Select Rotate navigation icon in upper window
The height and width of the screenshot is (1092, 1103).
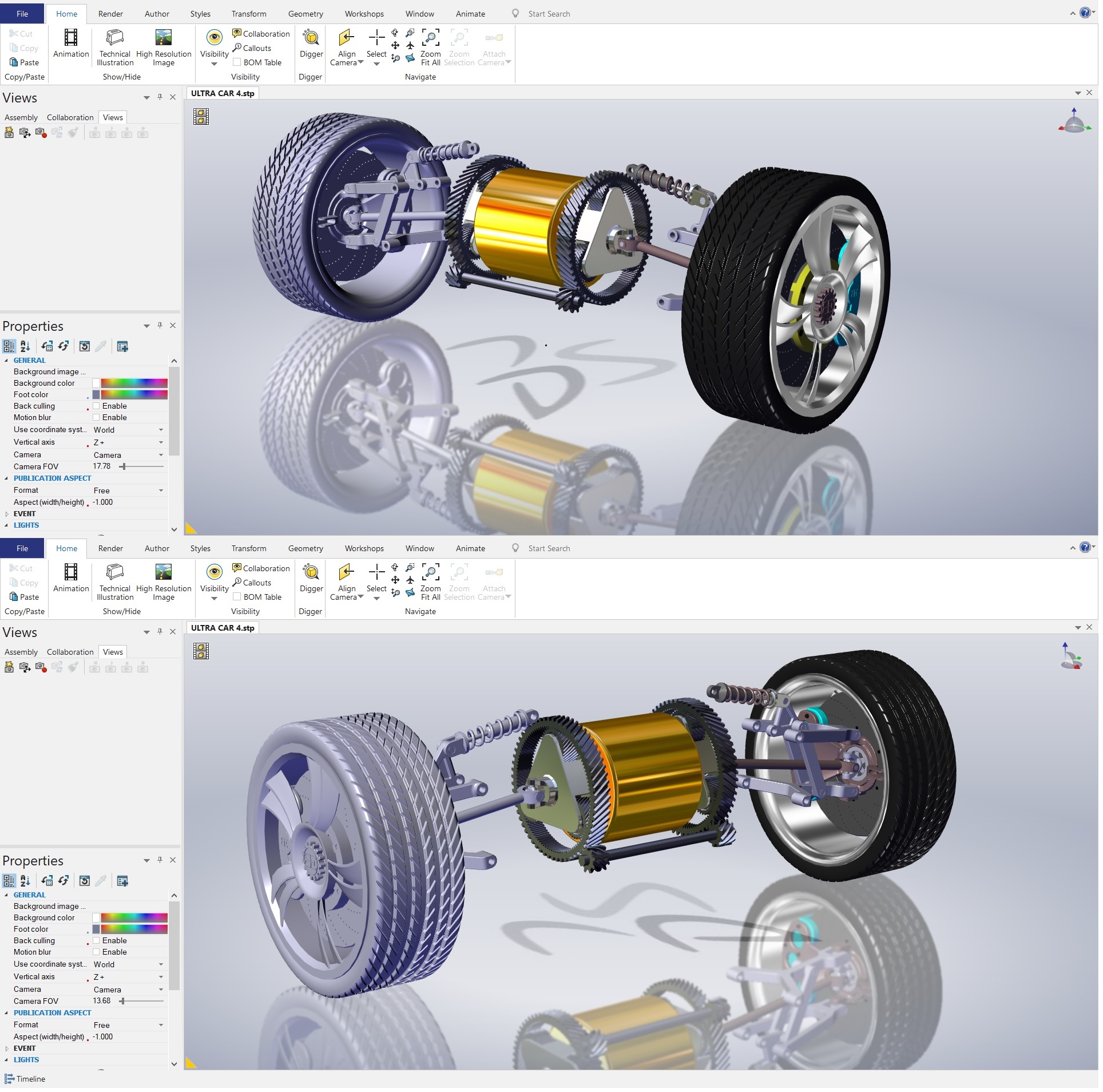[x=395, y=33]
